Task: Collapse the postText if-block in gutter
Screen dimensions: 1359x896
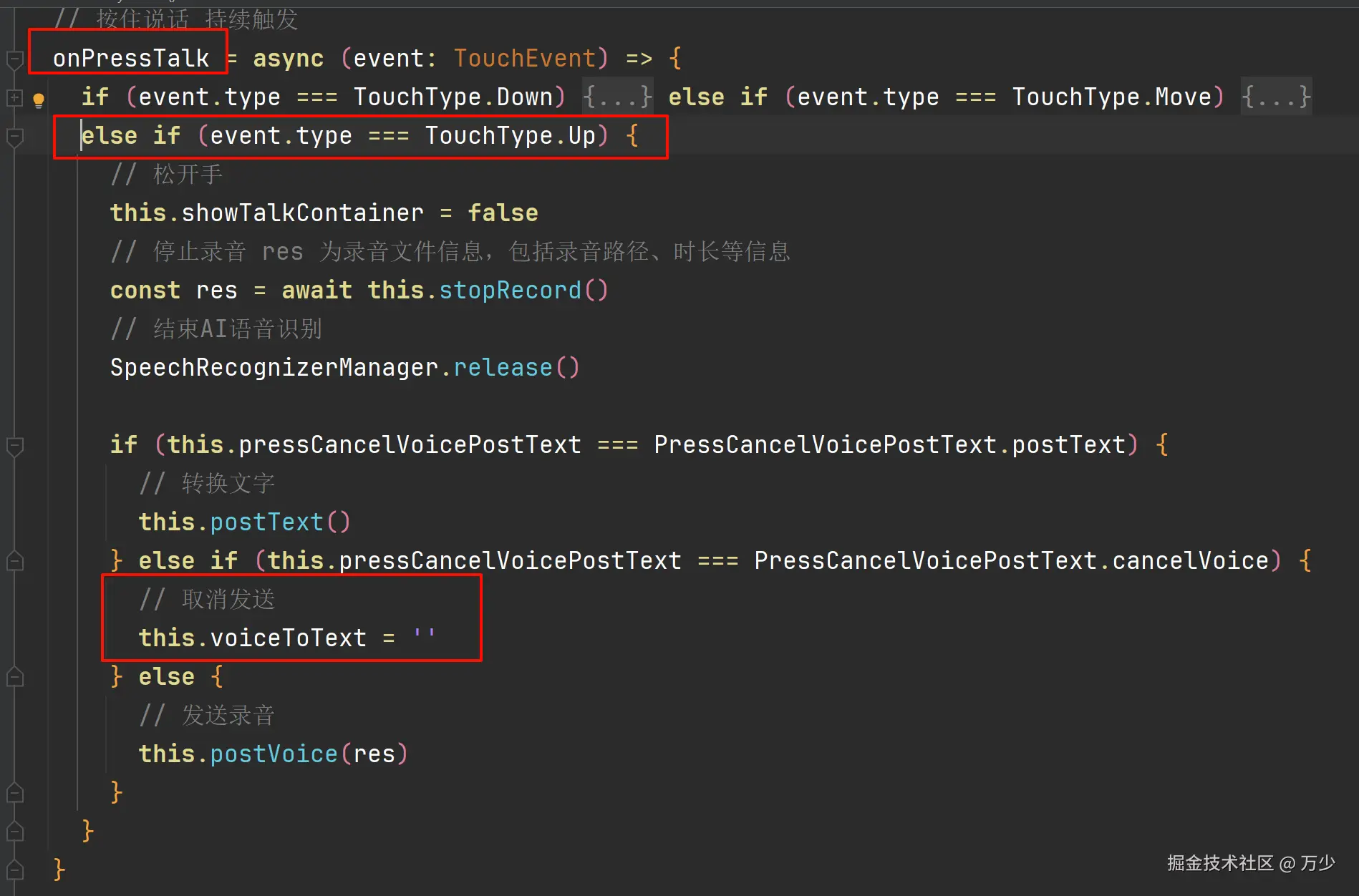Action: click(14, 446)
